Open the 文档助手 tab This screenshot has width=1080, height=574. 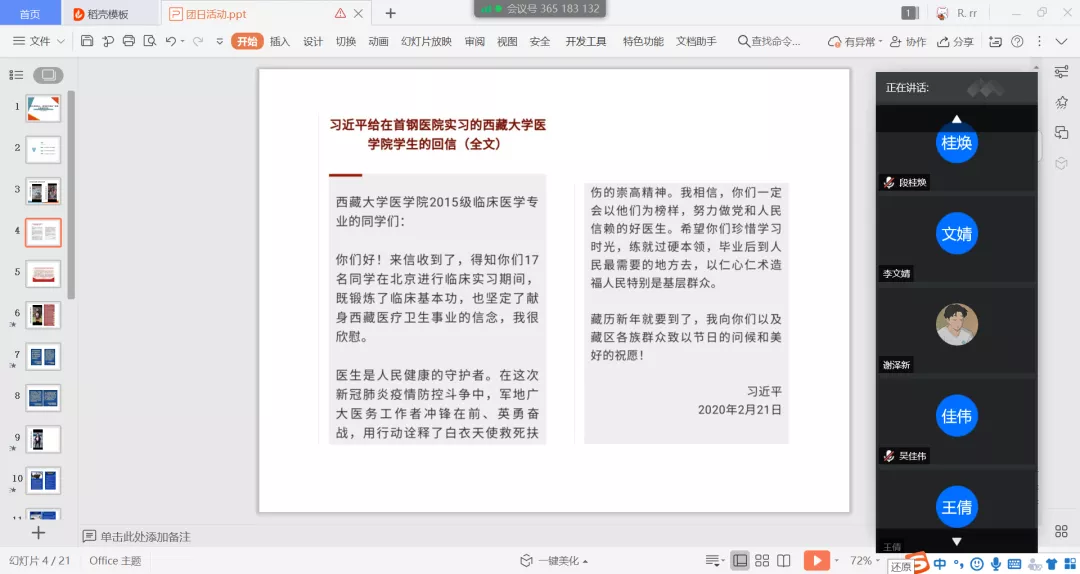click(x=696, y=41)
